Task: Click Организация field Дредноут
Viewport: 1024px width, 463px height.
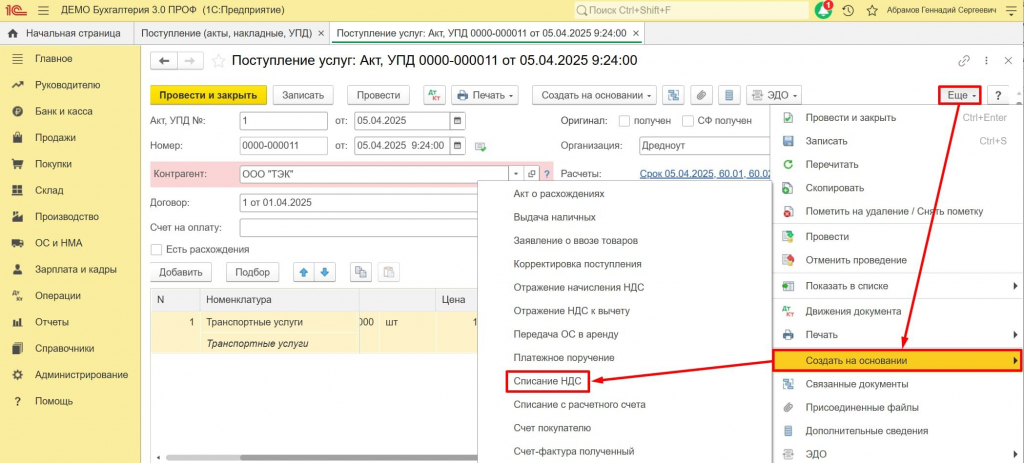Action: [705, 146]
